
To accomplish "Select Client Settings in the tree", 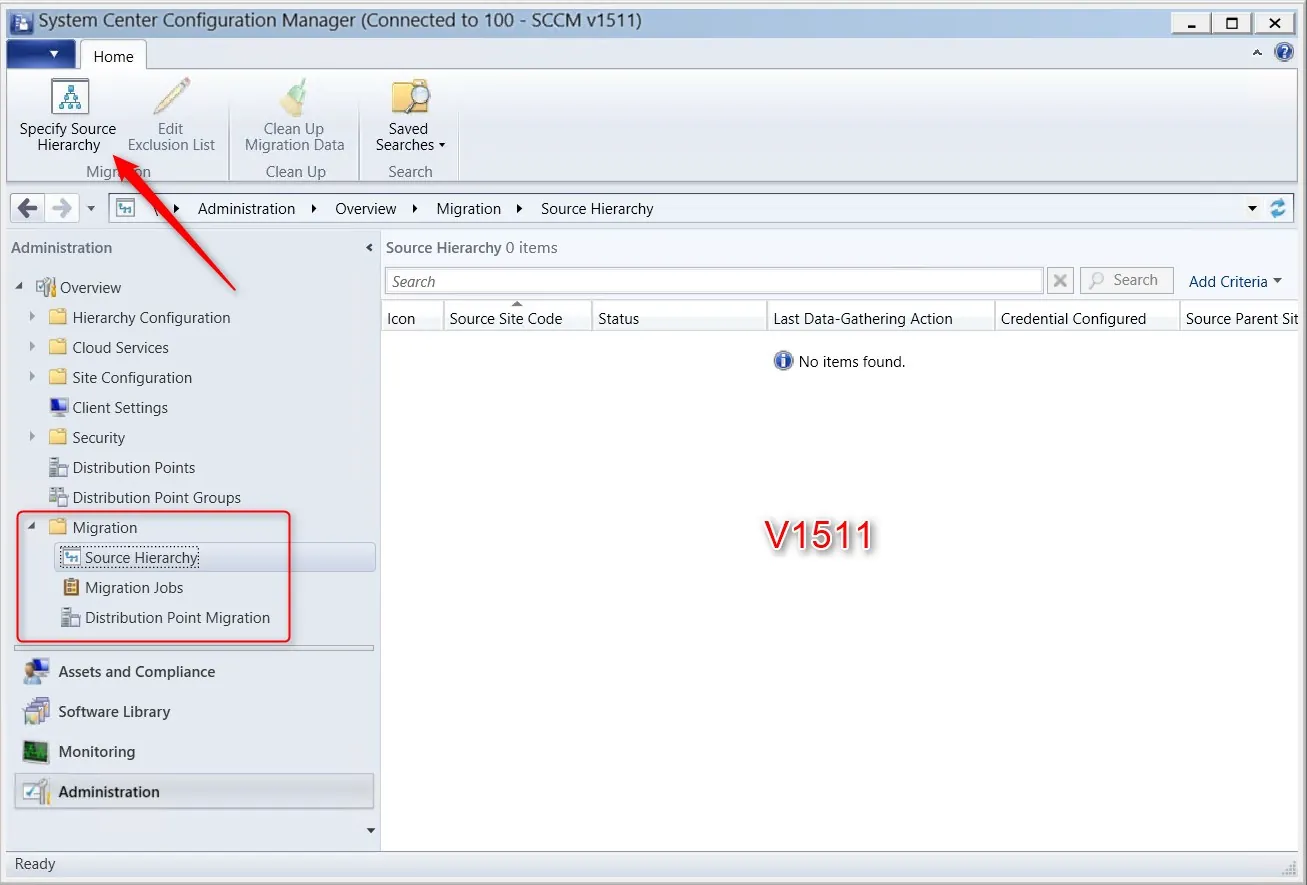I will coord(120,407).
